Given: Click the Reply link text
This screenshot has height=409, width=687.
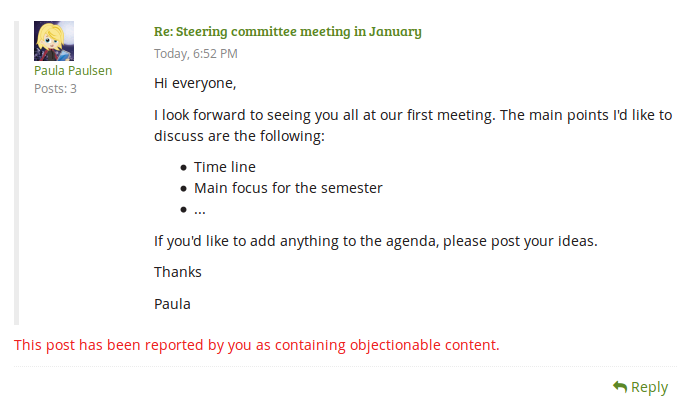Looking at the screenshot, I should (649, 387).
